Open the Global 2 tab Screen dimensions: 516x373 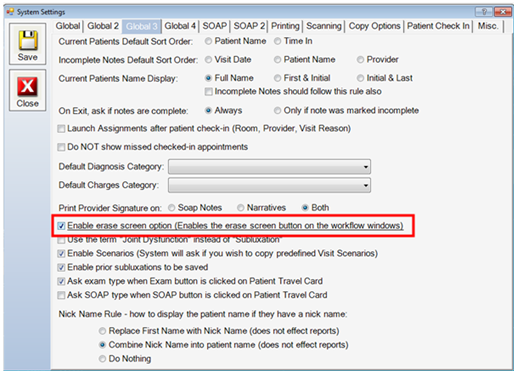tap(103, 26)
